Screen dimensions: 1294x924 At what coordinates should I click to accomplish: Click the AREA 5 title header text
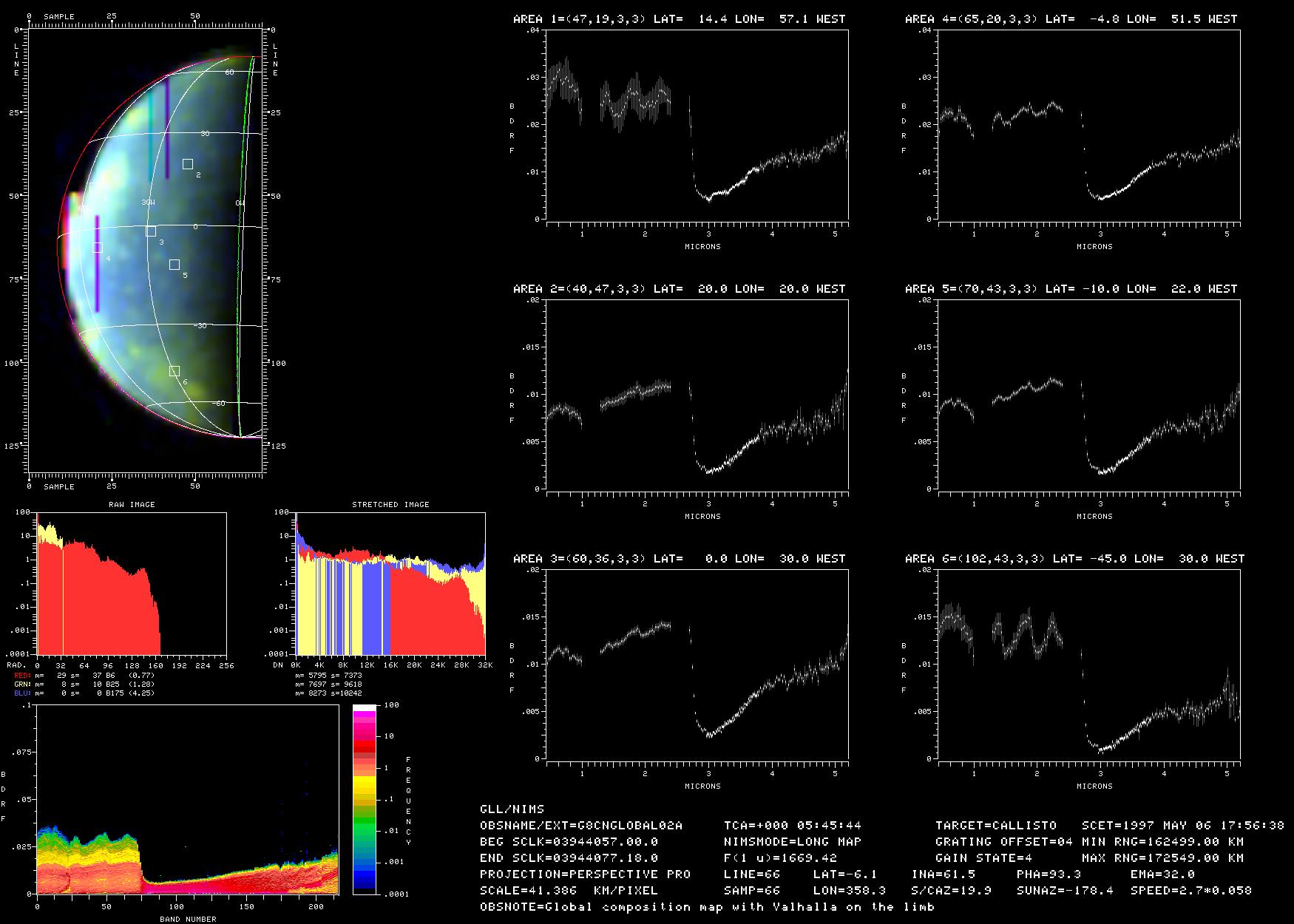1071,289
